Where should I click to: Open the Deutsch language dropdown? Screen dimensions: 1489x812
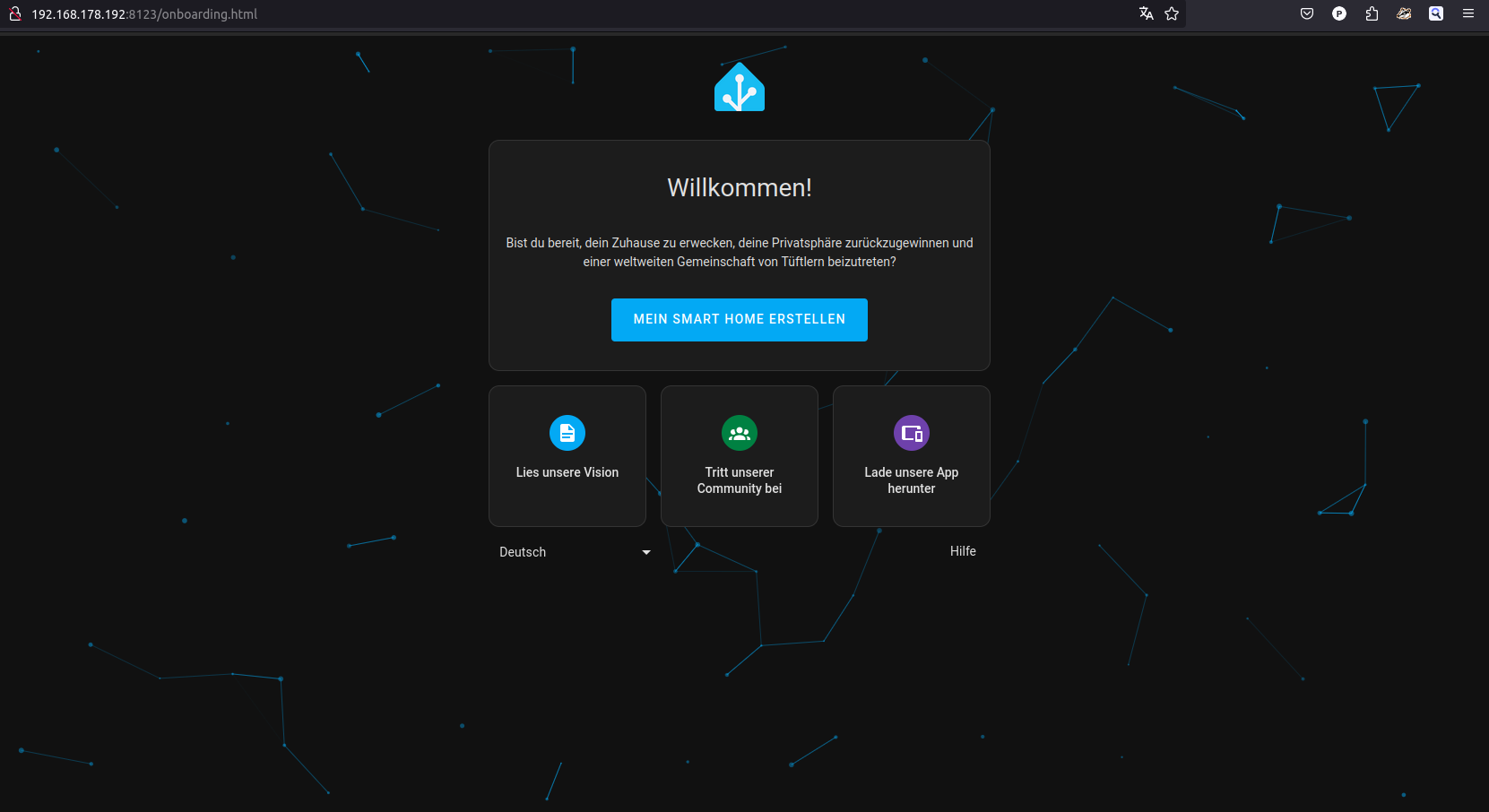523,552
